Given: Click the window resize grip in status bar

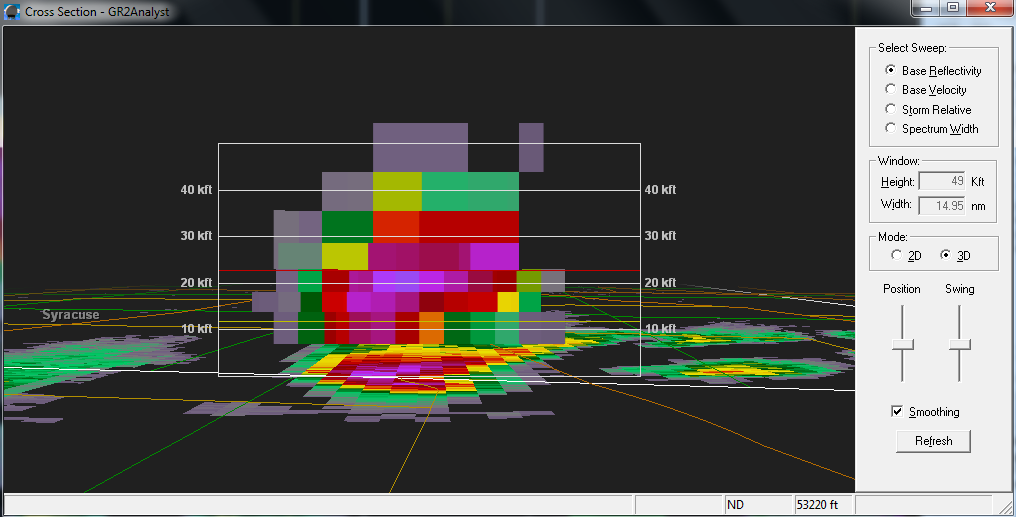Looking at the screenshot, I should point(1006,507).
